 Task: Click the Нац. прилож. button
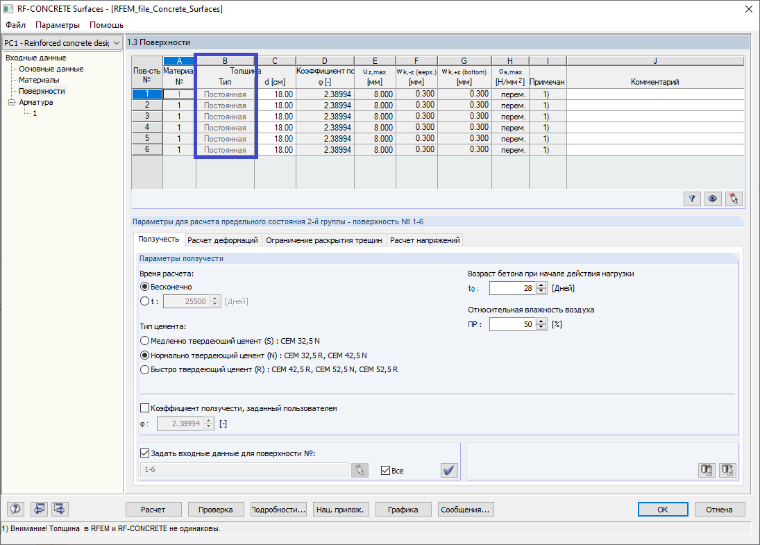point(341,510)
